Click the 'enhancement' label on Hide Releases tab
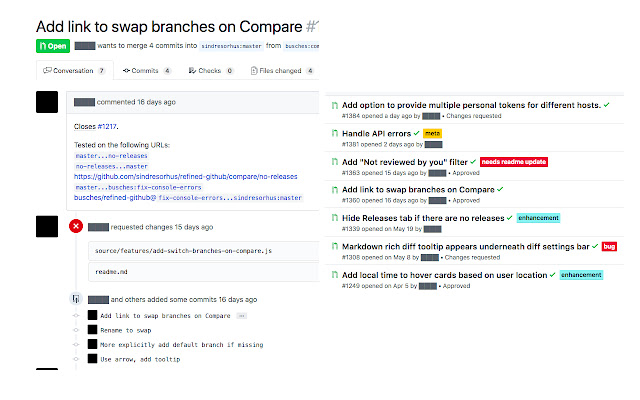This screenshot has width=640, height=400. click(538, 217)
